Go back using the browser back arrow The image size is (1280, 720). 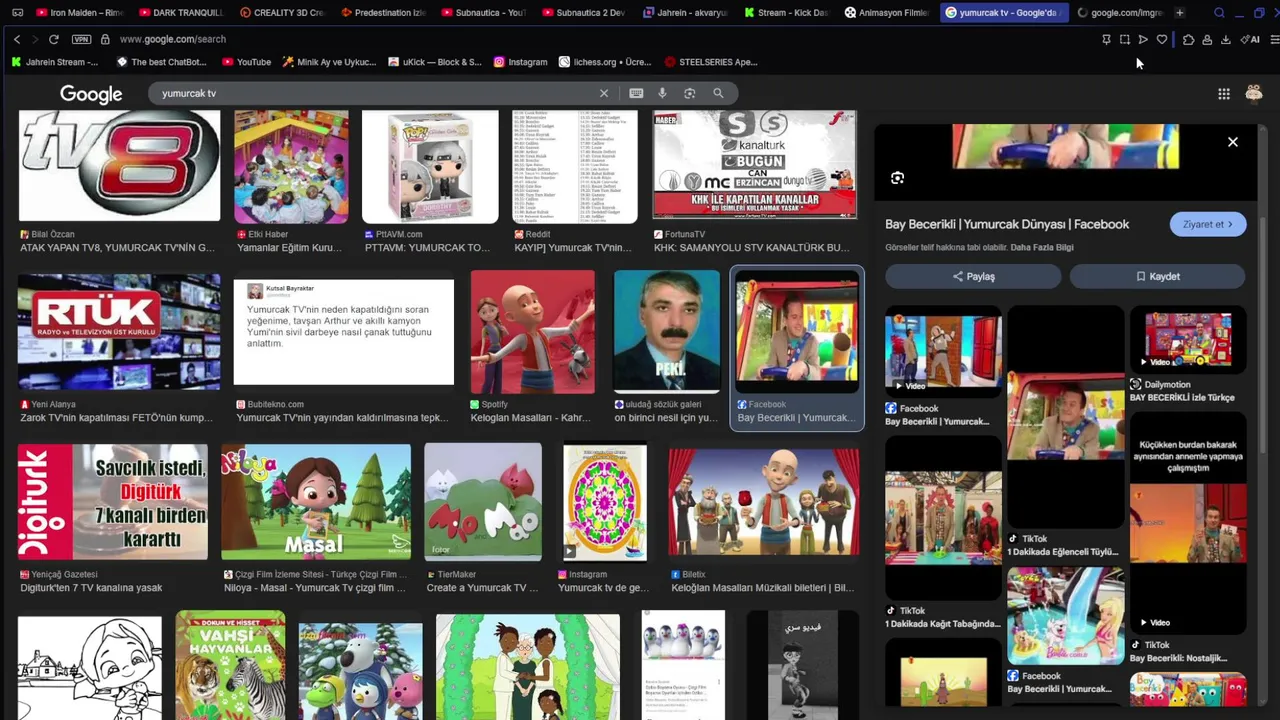17,39
